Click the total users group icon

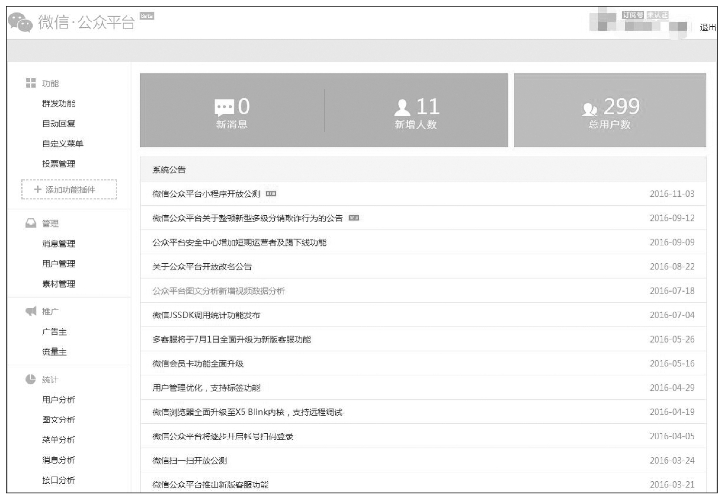coord(589,109)
